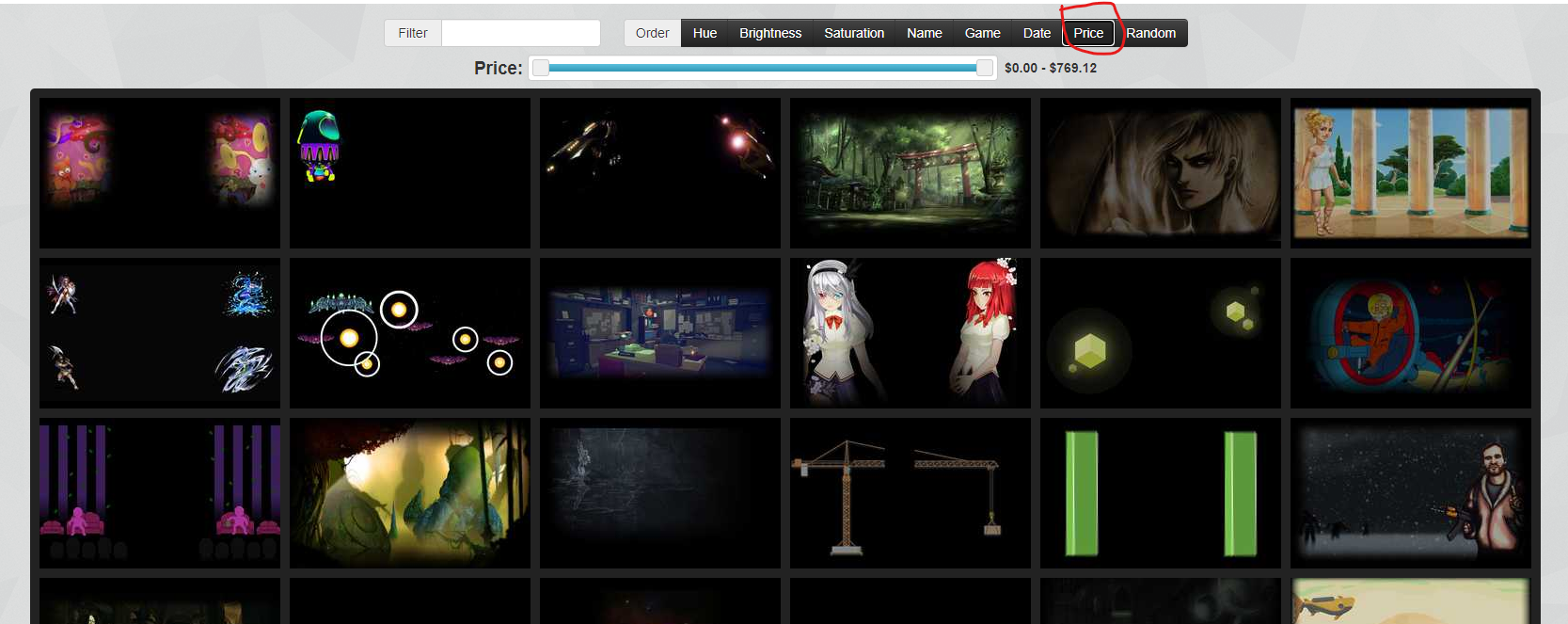This screenshot has height=624, width=1568.
Task: Shuffle backgrounds with Random order
Action: [x=1151, y=33]
